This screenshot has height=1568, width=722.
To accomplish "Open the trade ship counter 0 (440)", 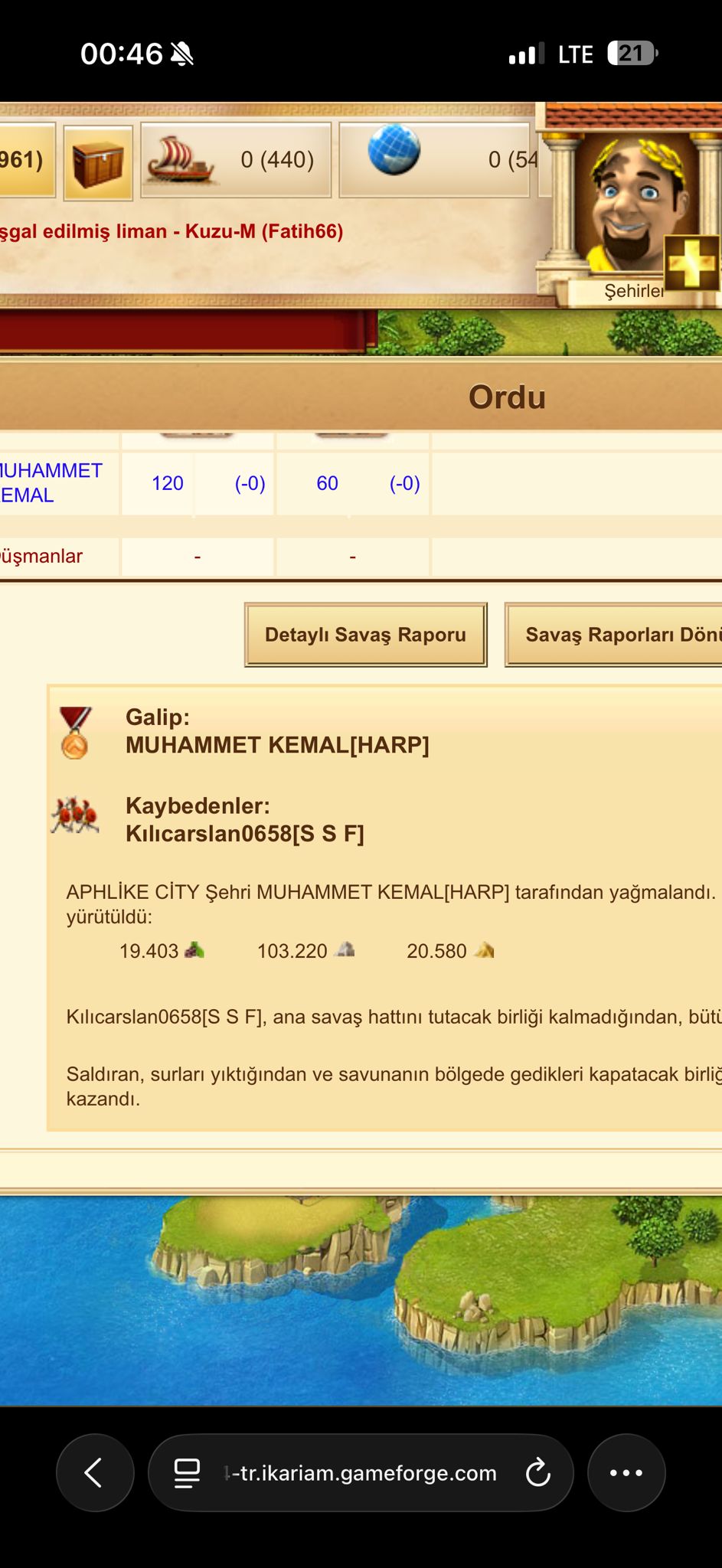I will (236, 160).
